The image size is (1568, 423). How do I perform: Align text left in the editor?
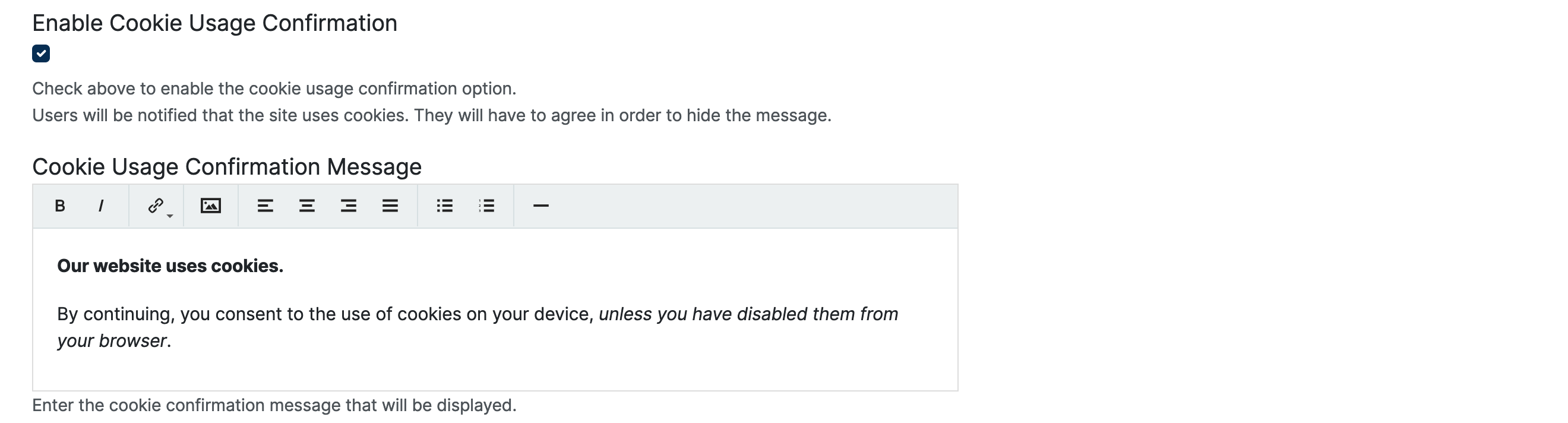[265, 206]
